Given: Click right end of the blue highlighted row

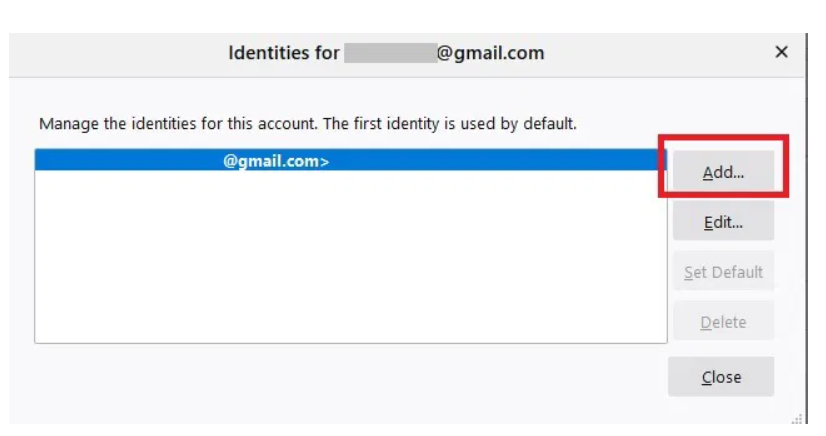Looking at the screenshot, I should click(640, 160).
